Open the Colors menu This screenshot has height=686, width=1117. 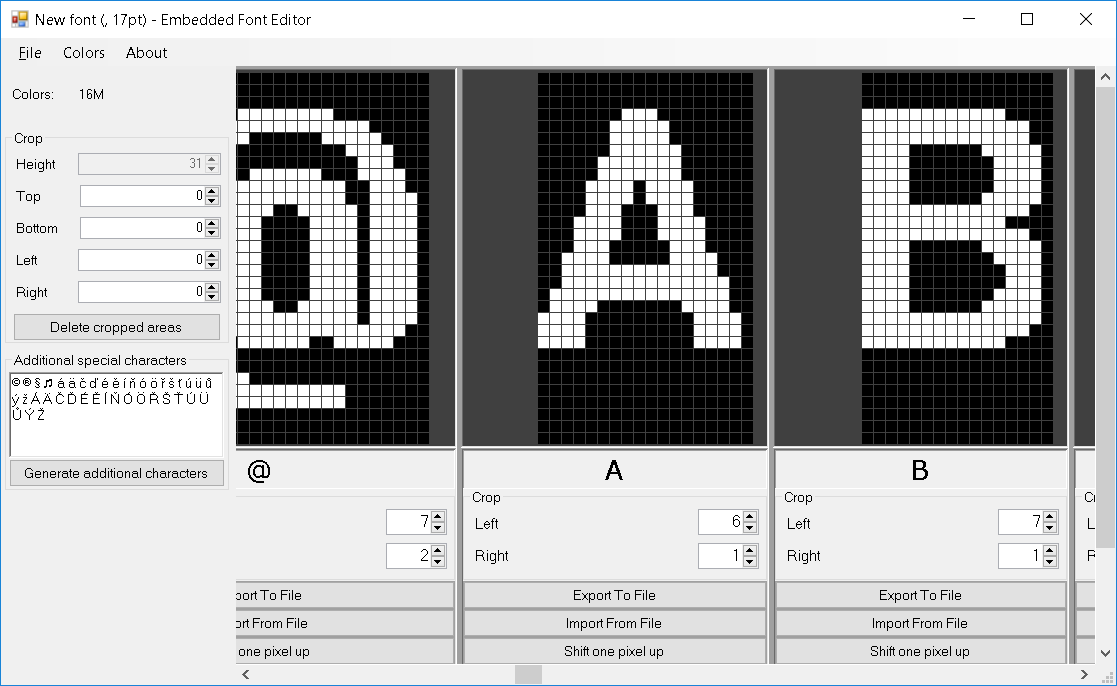click(x=84, y=53)
